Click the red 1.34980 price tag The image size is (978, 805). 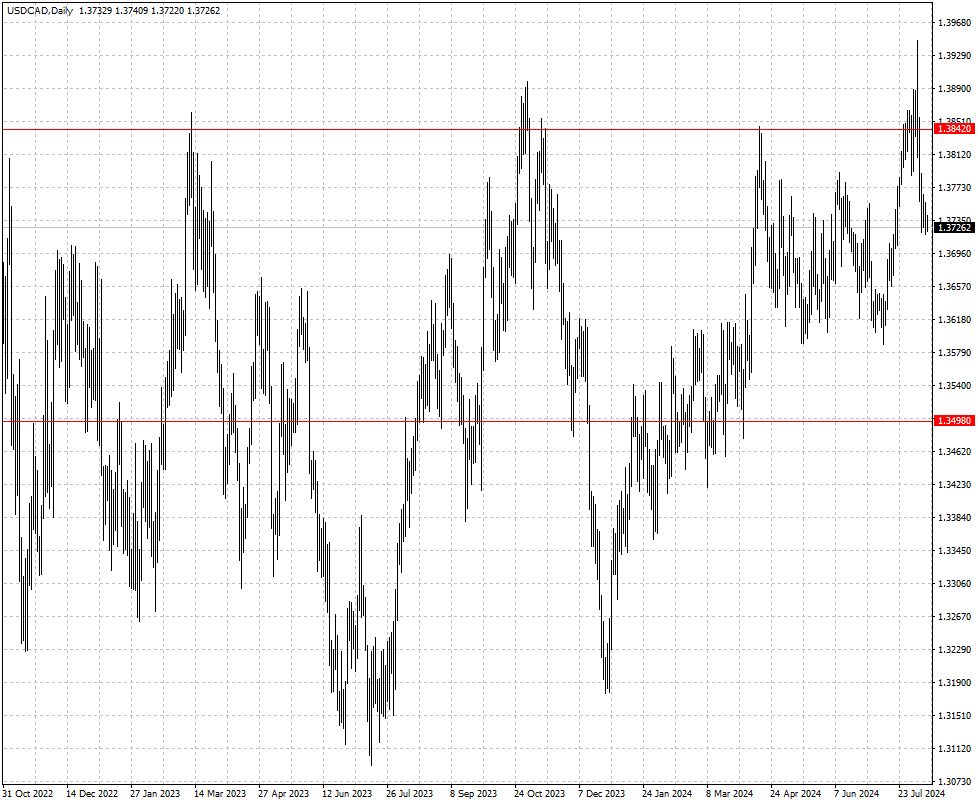[952, 421]
